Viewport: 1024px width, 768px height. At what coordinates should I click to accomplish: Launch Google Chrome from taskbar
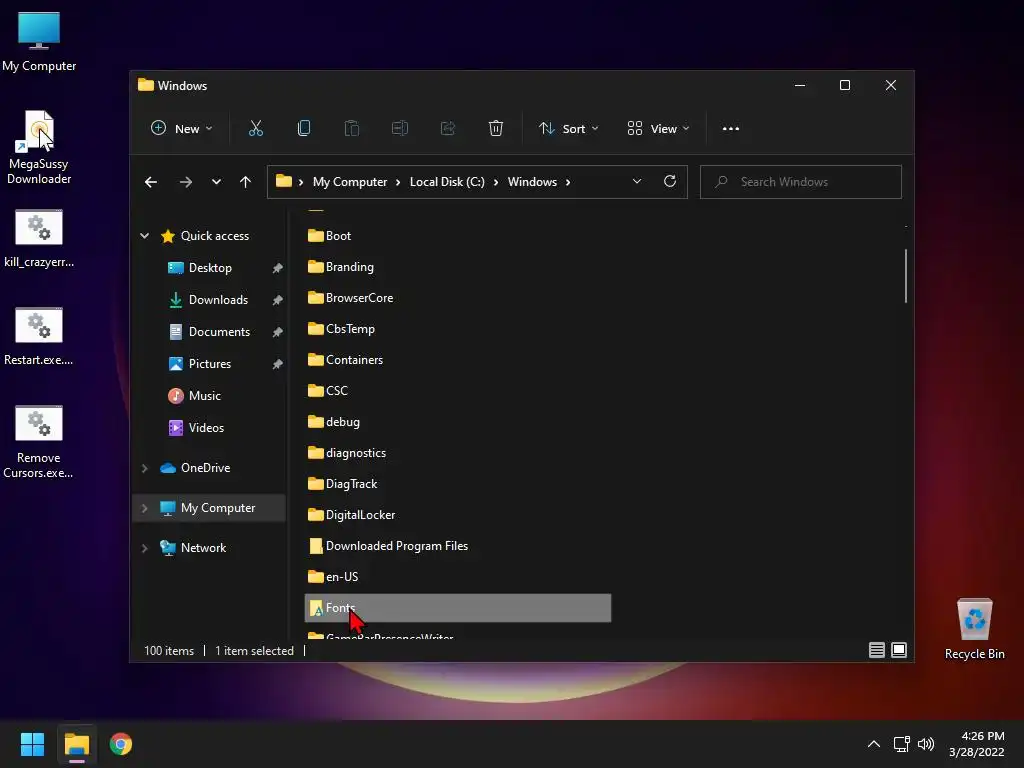pos(121,744)
